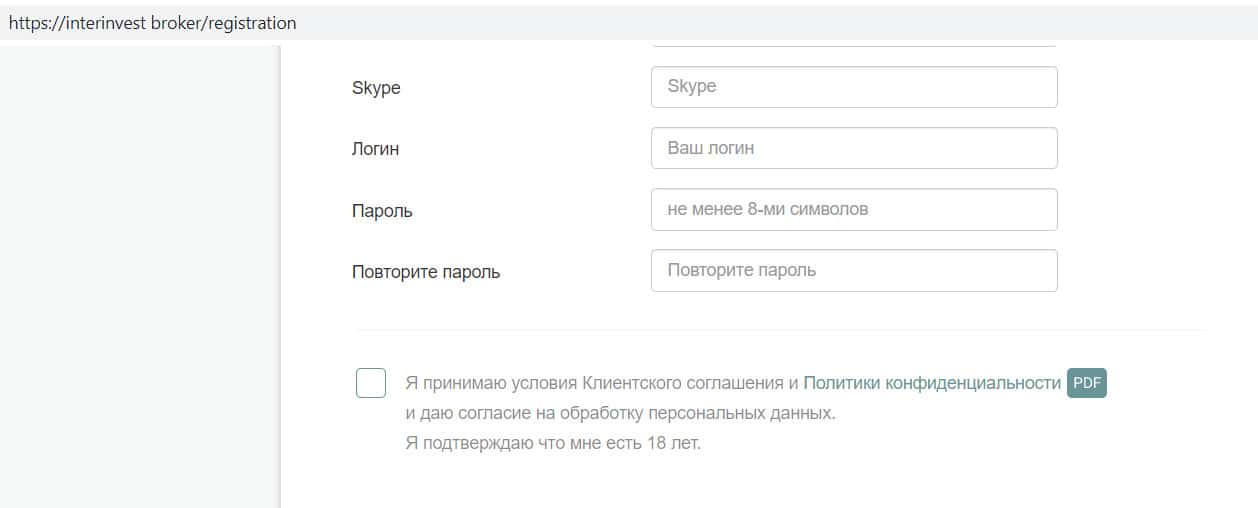Focus the Skype input field

point(853,87)
